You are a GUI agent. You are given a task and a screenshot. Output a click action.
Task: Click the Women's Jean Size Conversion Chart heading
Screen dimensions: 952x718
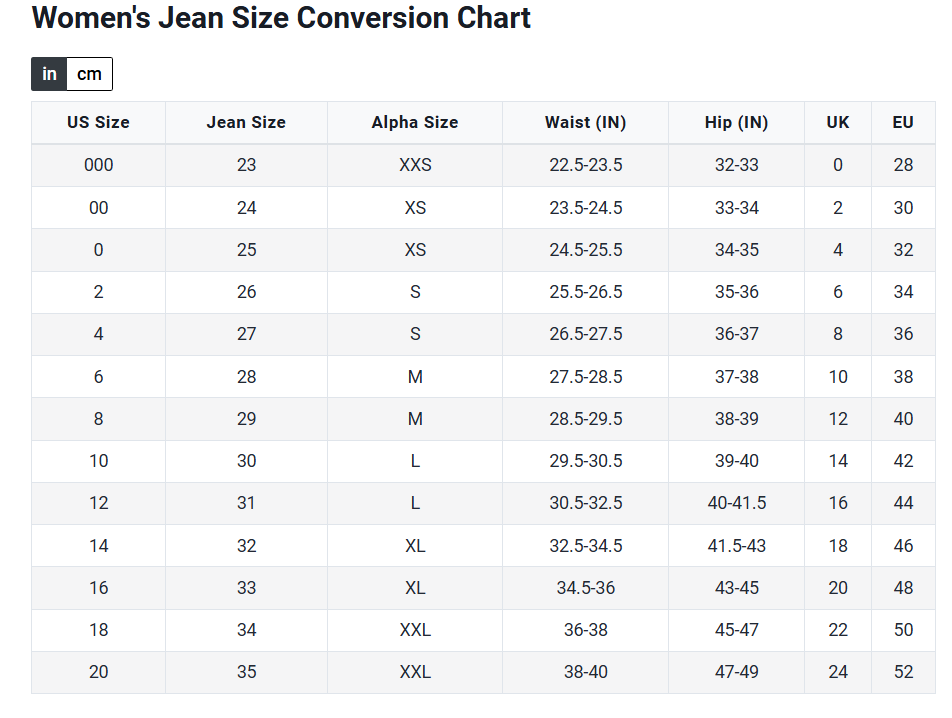coord(281,18)
